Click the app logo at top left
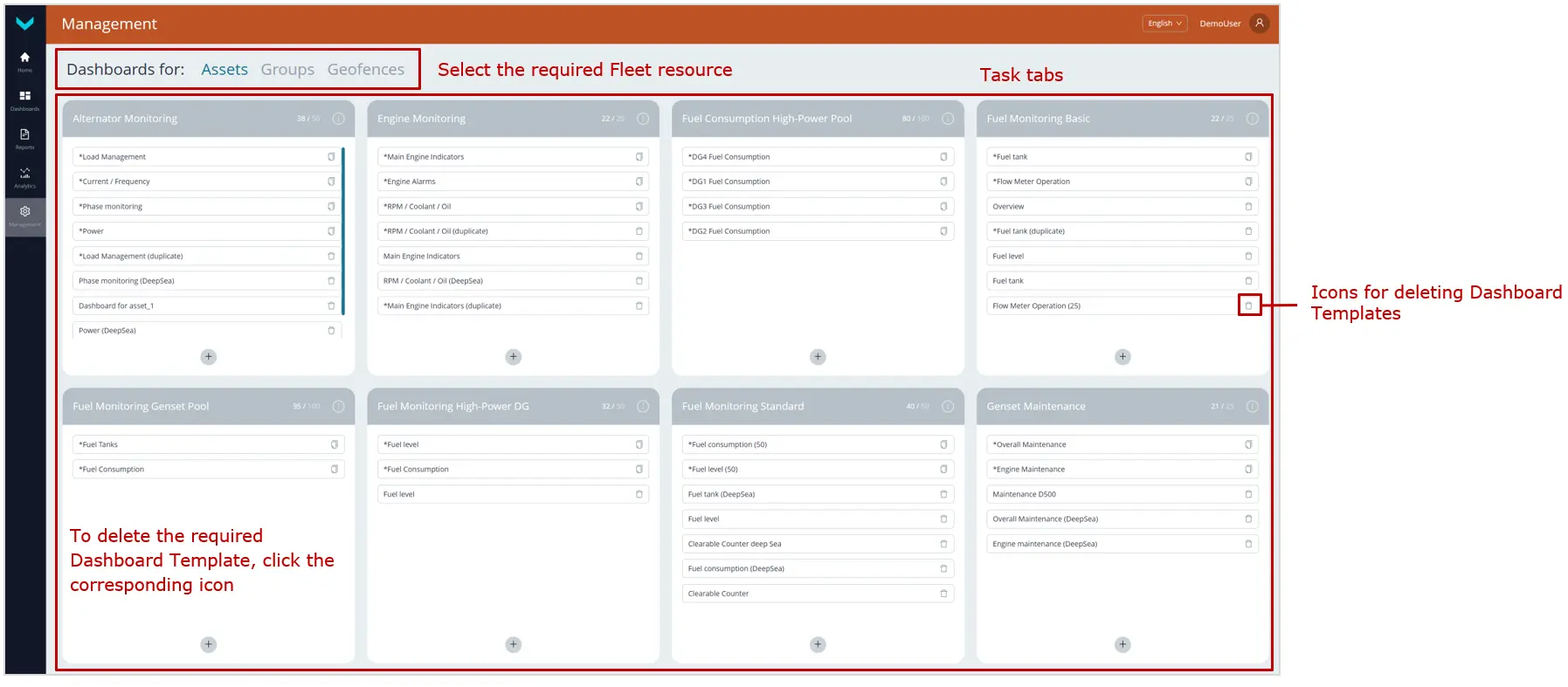 (24, 24)
